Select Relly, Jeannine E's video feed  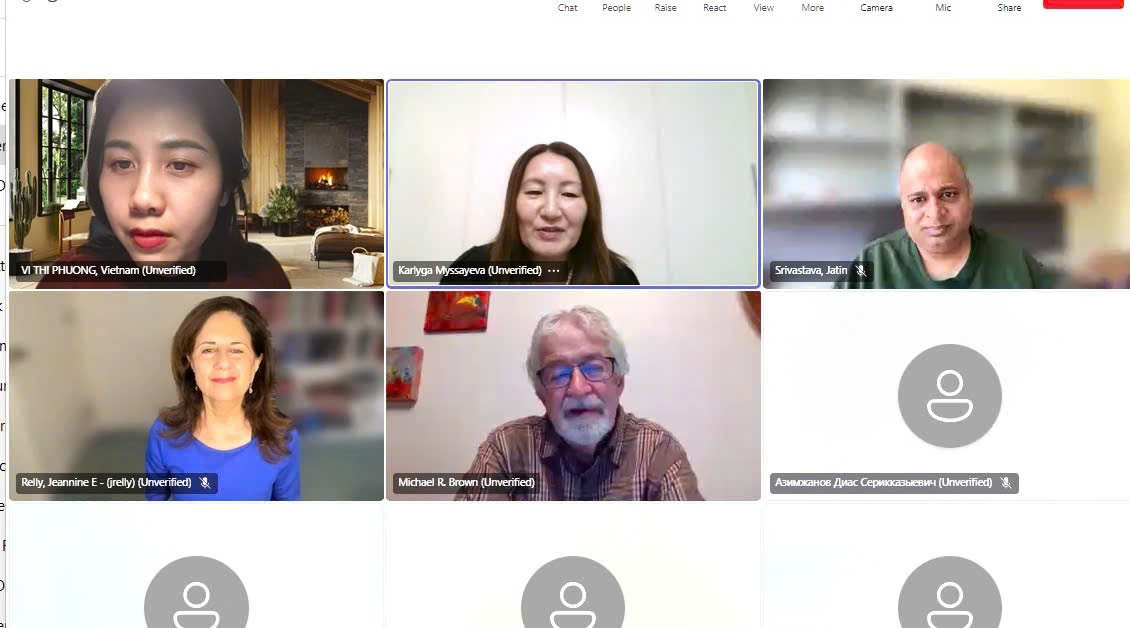196,396
